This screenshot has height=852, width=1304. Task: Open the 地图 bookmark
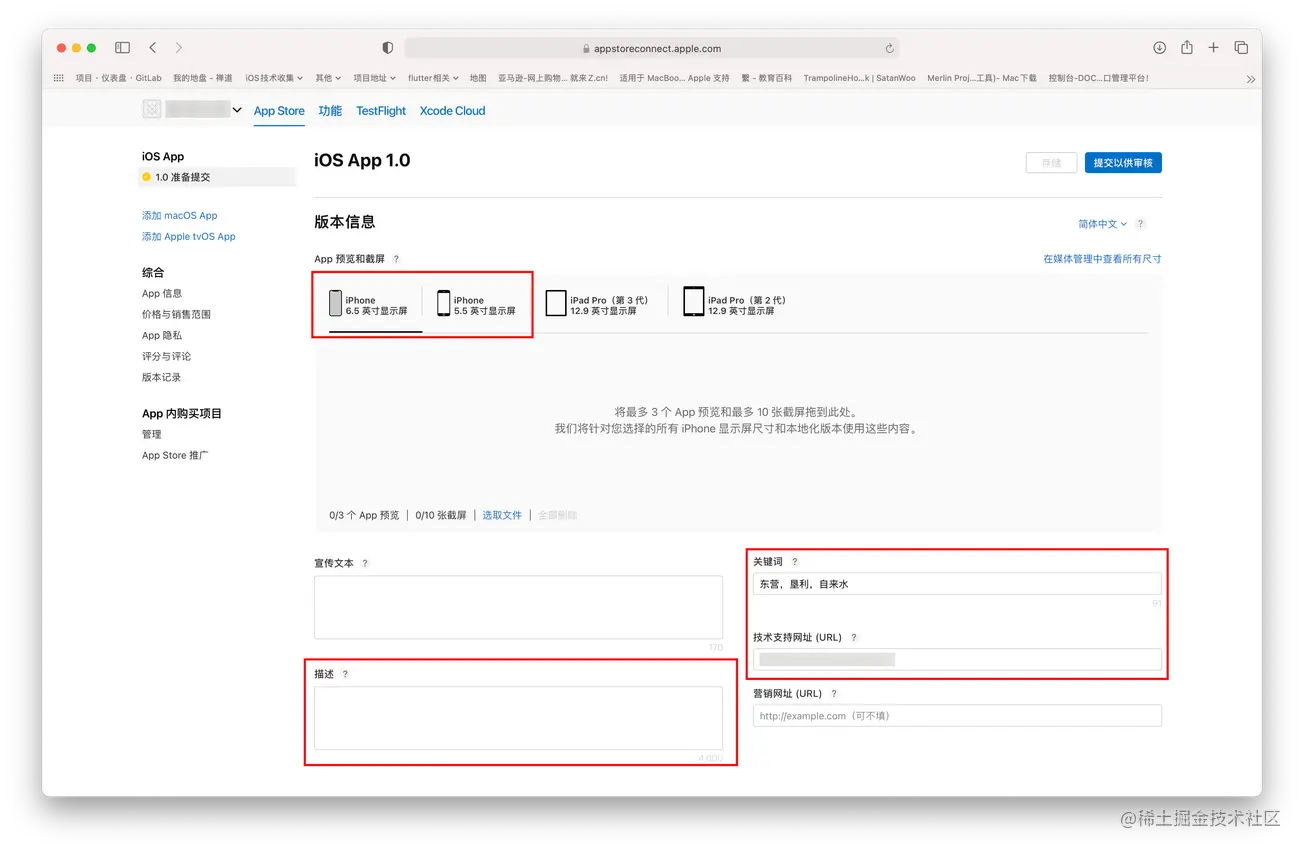[x=478, y=78]
